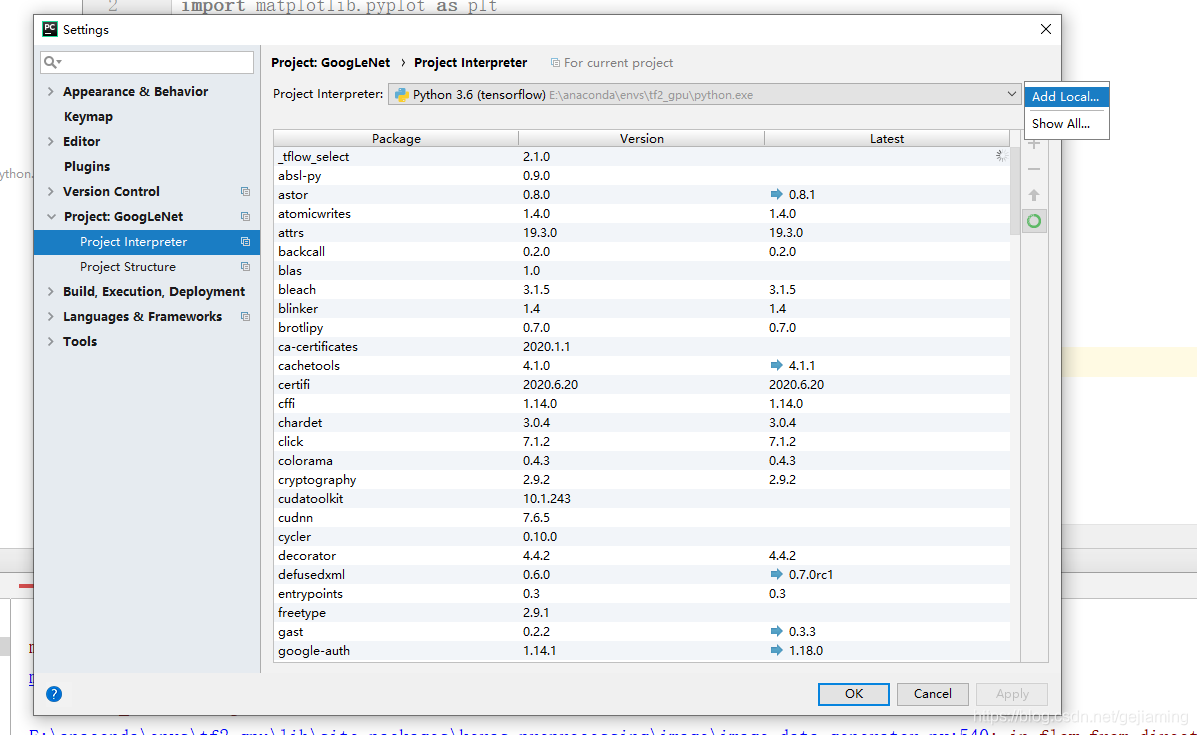The image size is (1197, 735).
Task: Select the cryptography package row
Action: 641,479
